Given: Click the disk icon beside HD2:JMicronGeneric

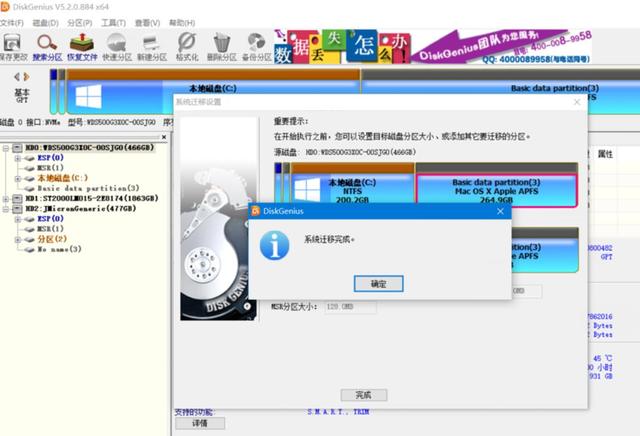Looking at the screenshot, I should pyautogui.click(x=18, y=209).
